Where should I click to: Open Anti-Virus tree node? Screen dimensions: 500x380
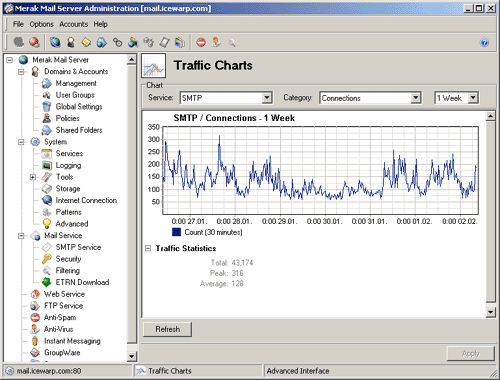[58, 329]
